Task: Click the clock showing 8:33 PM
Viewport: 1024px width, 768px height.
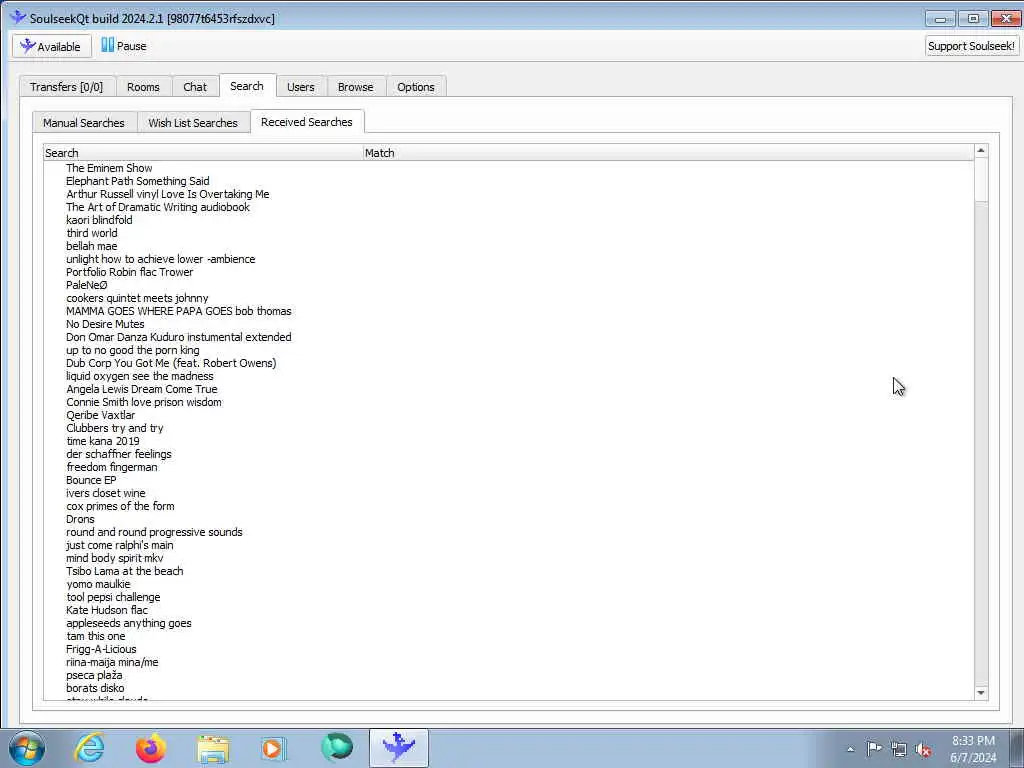Action: [x=973, y=741]
